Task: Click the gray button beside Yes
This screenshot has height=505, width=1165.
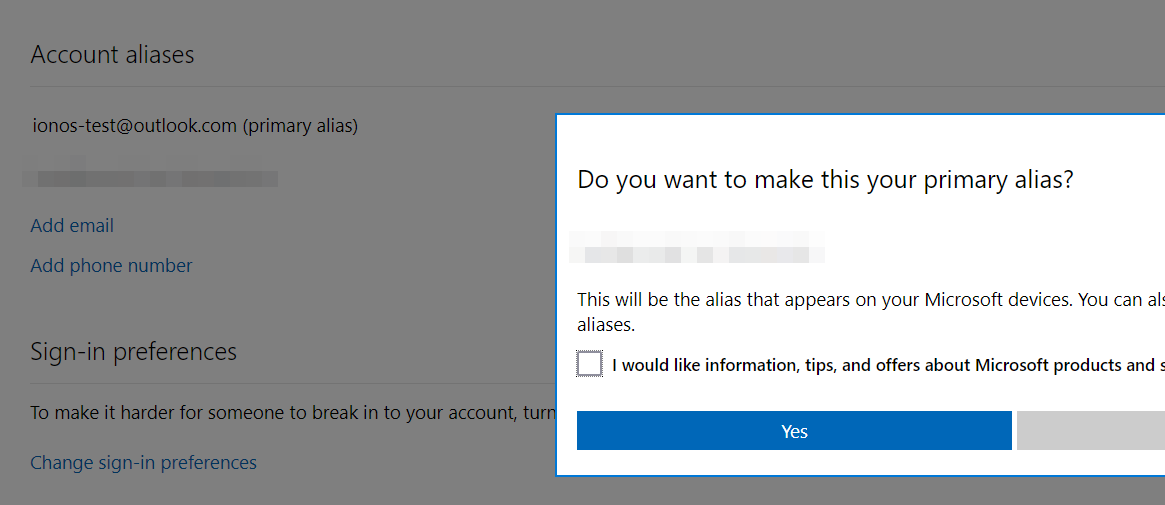Action: pyautogui.click(x=1091, y=431)
